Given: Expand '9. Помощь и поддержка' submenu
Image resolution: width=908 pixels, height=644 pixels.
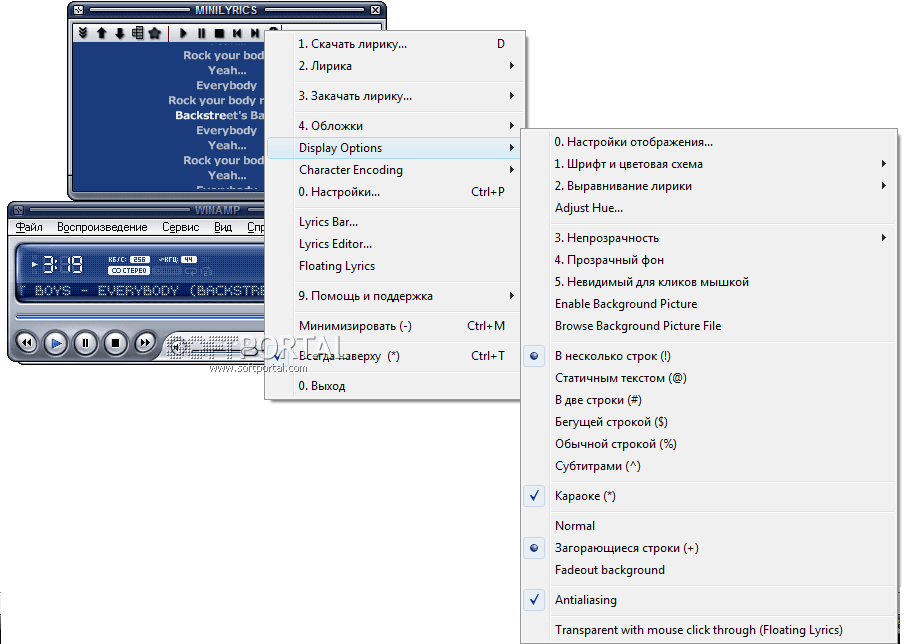Looking at the screenshot, I should (x=394, y=295).
